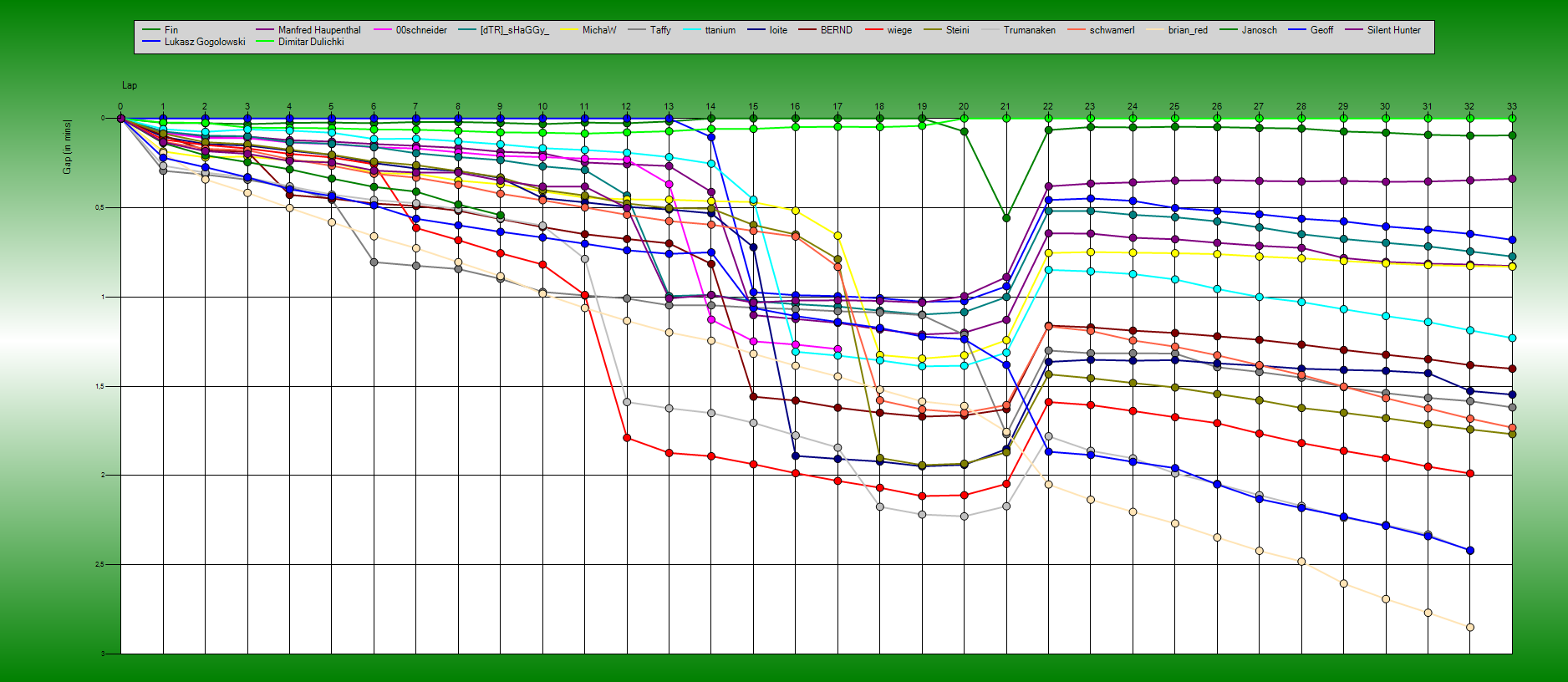
Task: Click the BERND legend entry
Action: click(837, 30)
